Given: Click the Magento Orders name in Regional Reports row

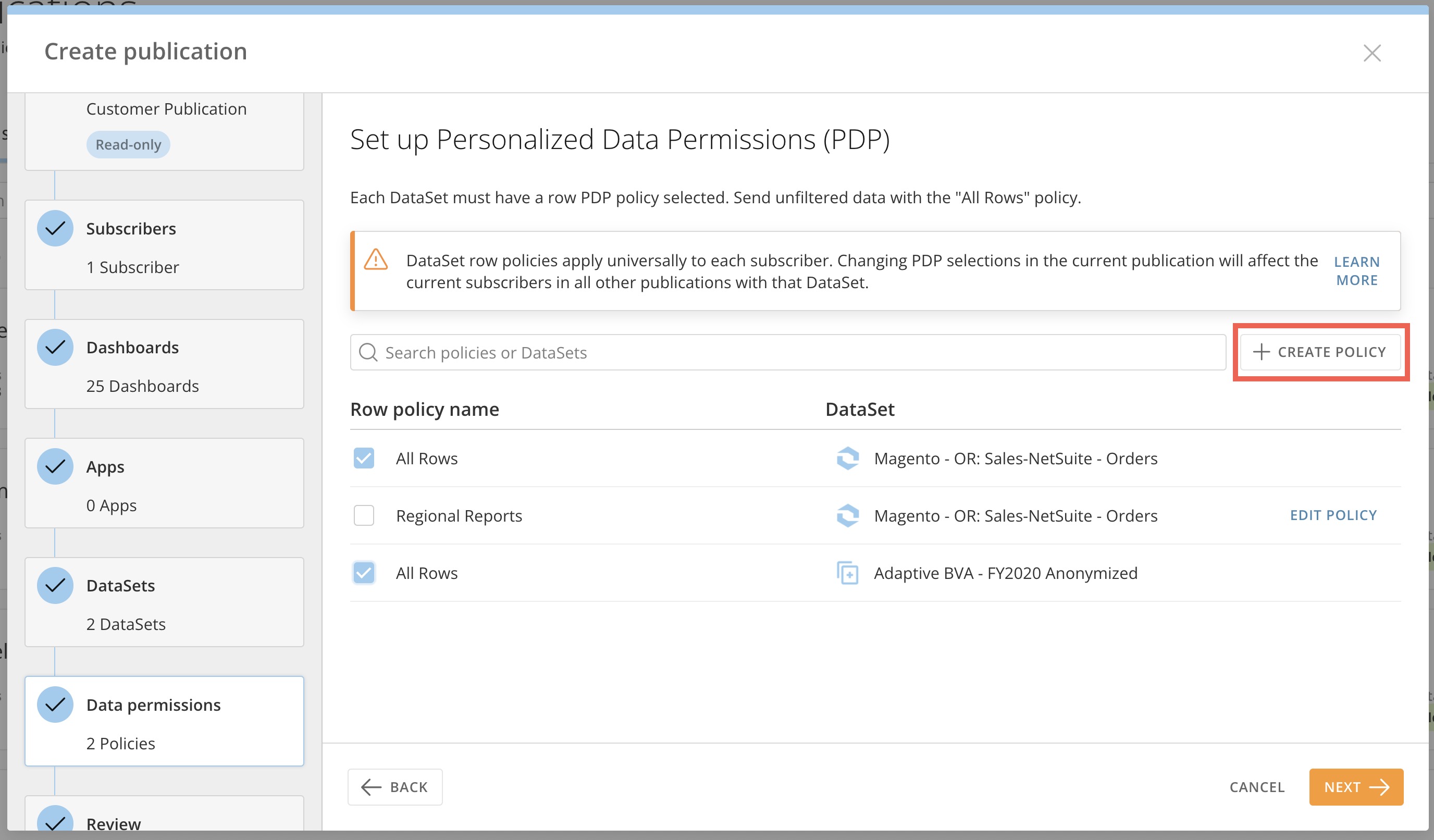Looking at the screenshot, I should [1016, 515].
